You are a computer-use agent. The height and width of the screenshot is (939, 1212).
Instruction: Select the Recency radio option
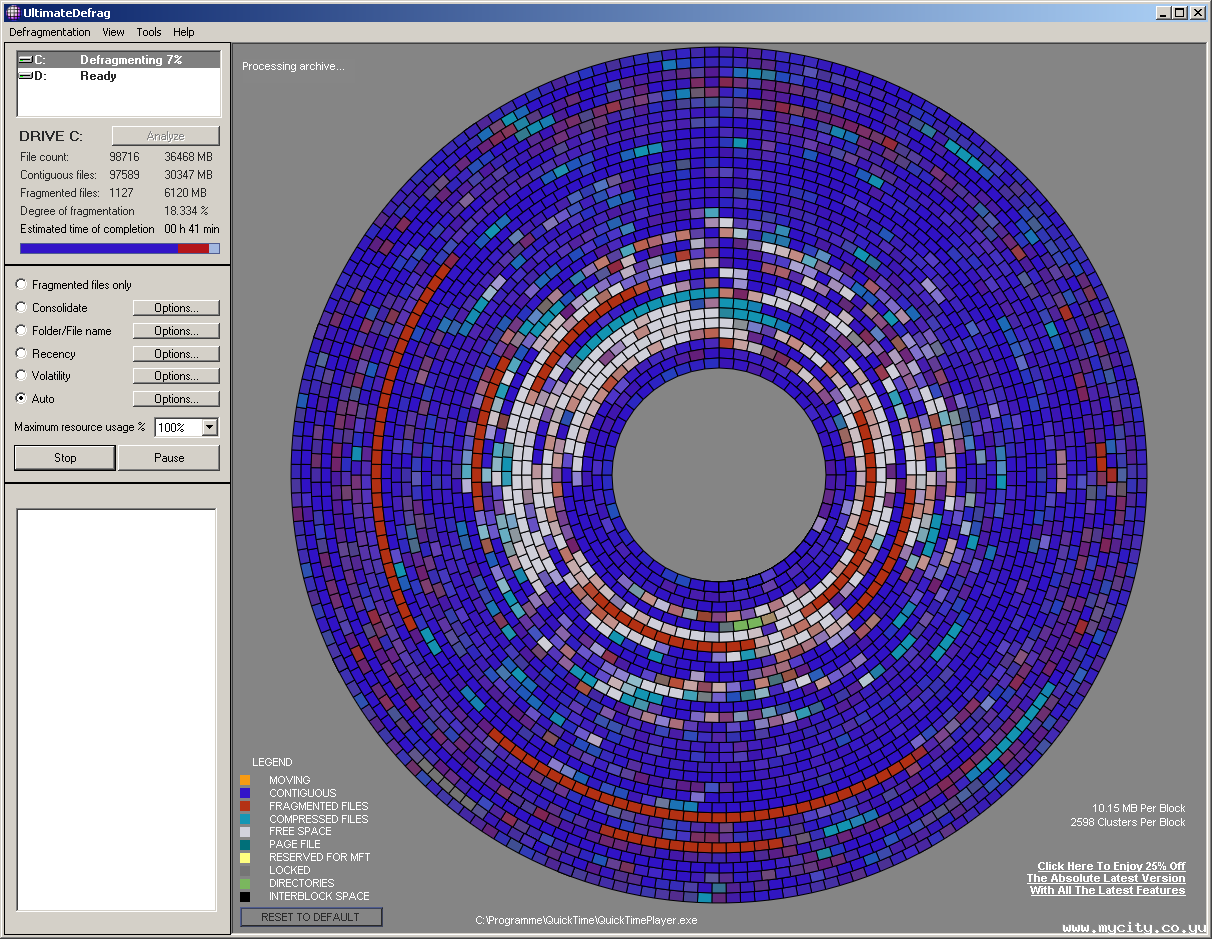click(x=22, y=353)
